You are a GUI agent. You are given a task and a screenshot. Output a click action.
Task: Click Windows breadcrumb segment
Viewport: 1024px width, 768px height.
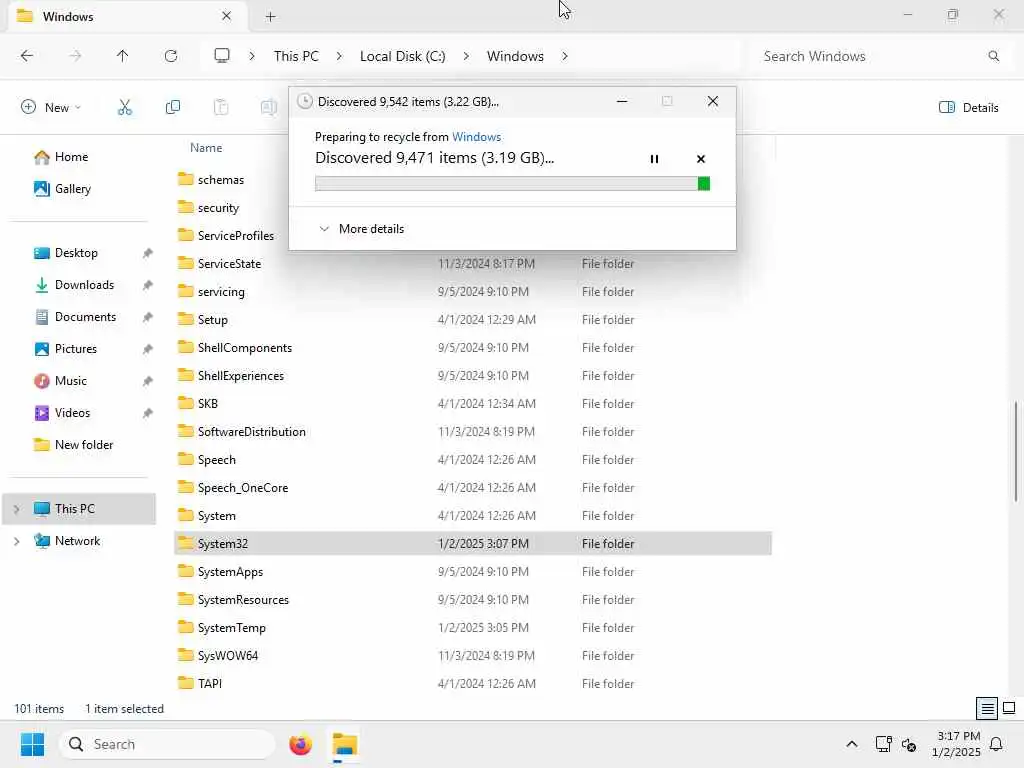pyautogui.click(x=515, y=56)
